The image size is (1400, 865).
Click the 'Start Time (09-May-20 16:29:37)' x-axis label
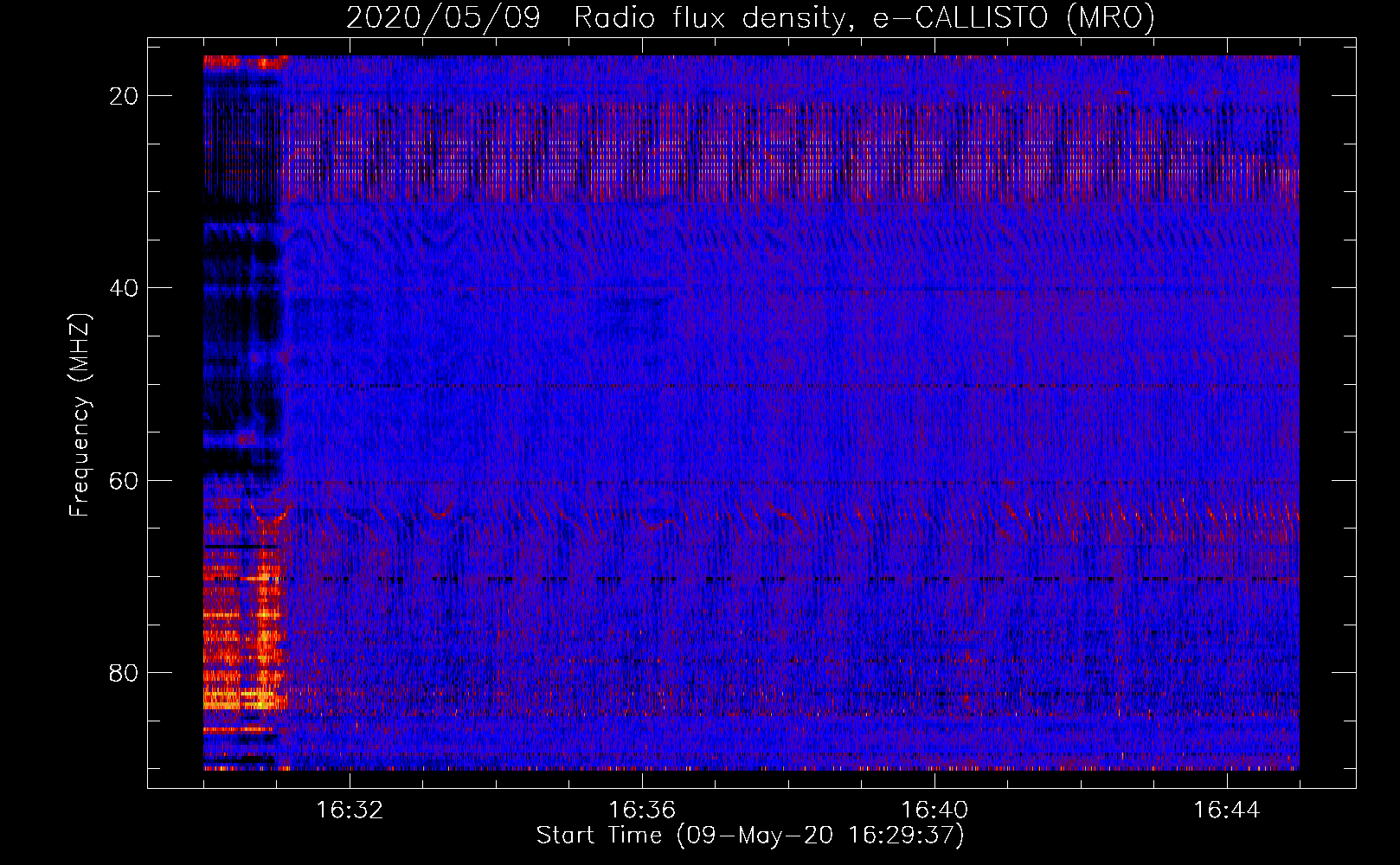[x=750, y=836]
